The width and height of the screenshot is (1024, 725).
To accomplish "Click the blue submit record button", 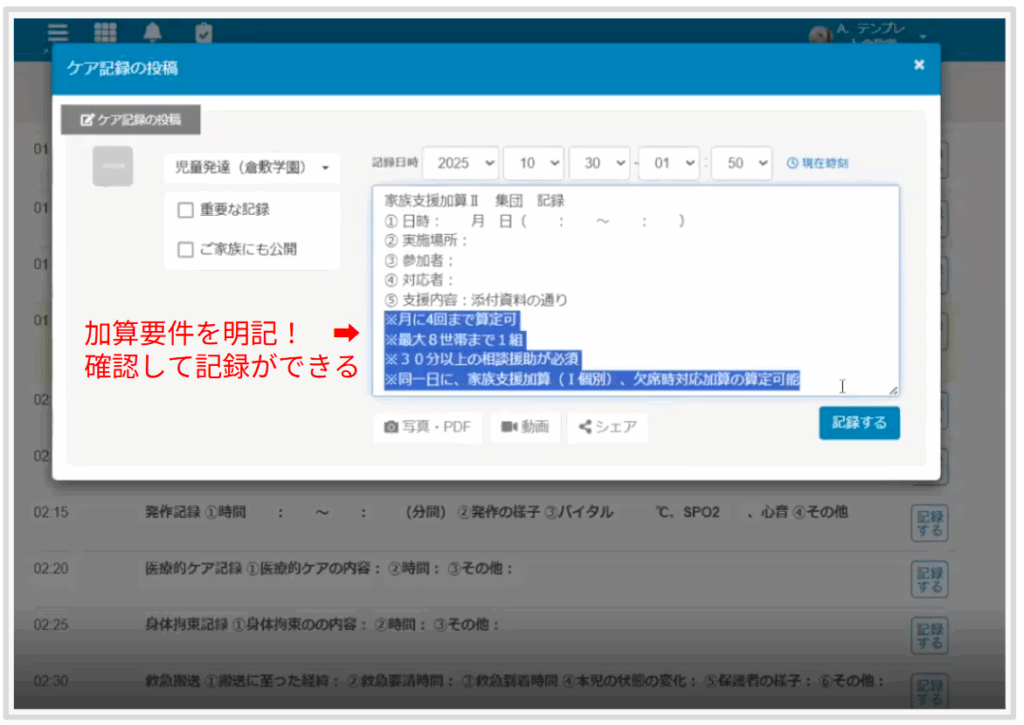I will click(x=859, y=422).
